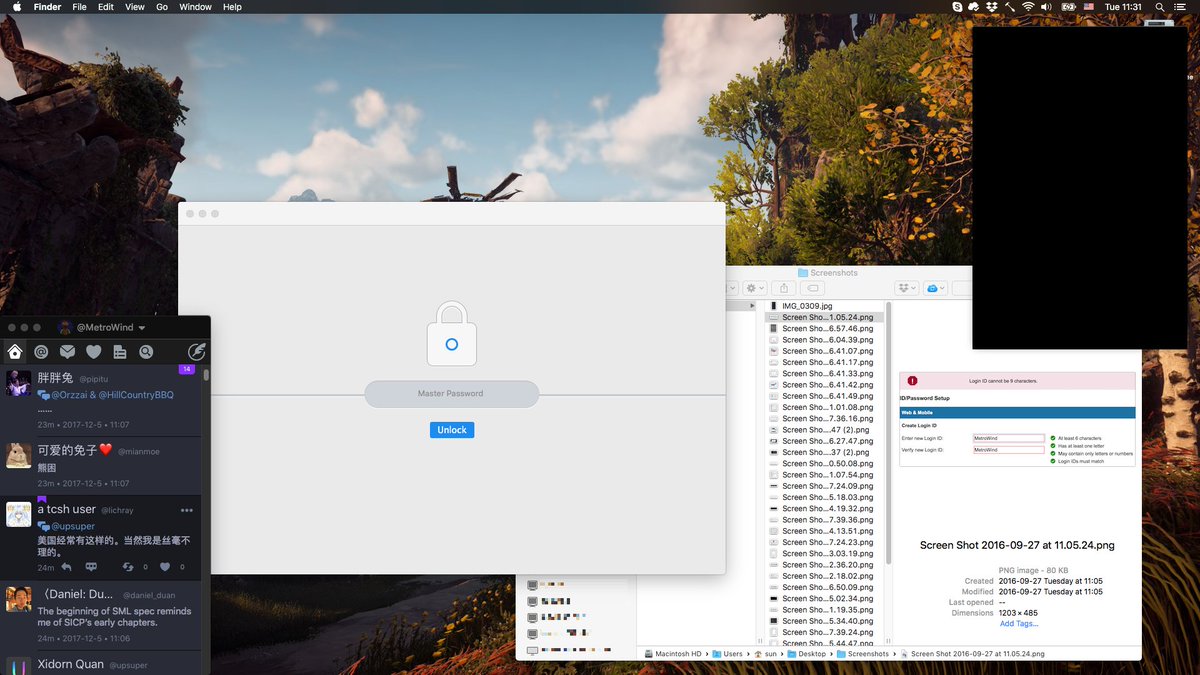Open the Home timeline tab icon

[x=15, y=352]
